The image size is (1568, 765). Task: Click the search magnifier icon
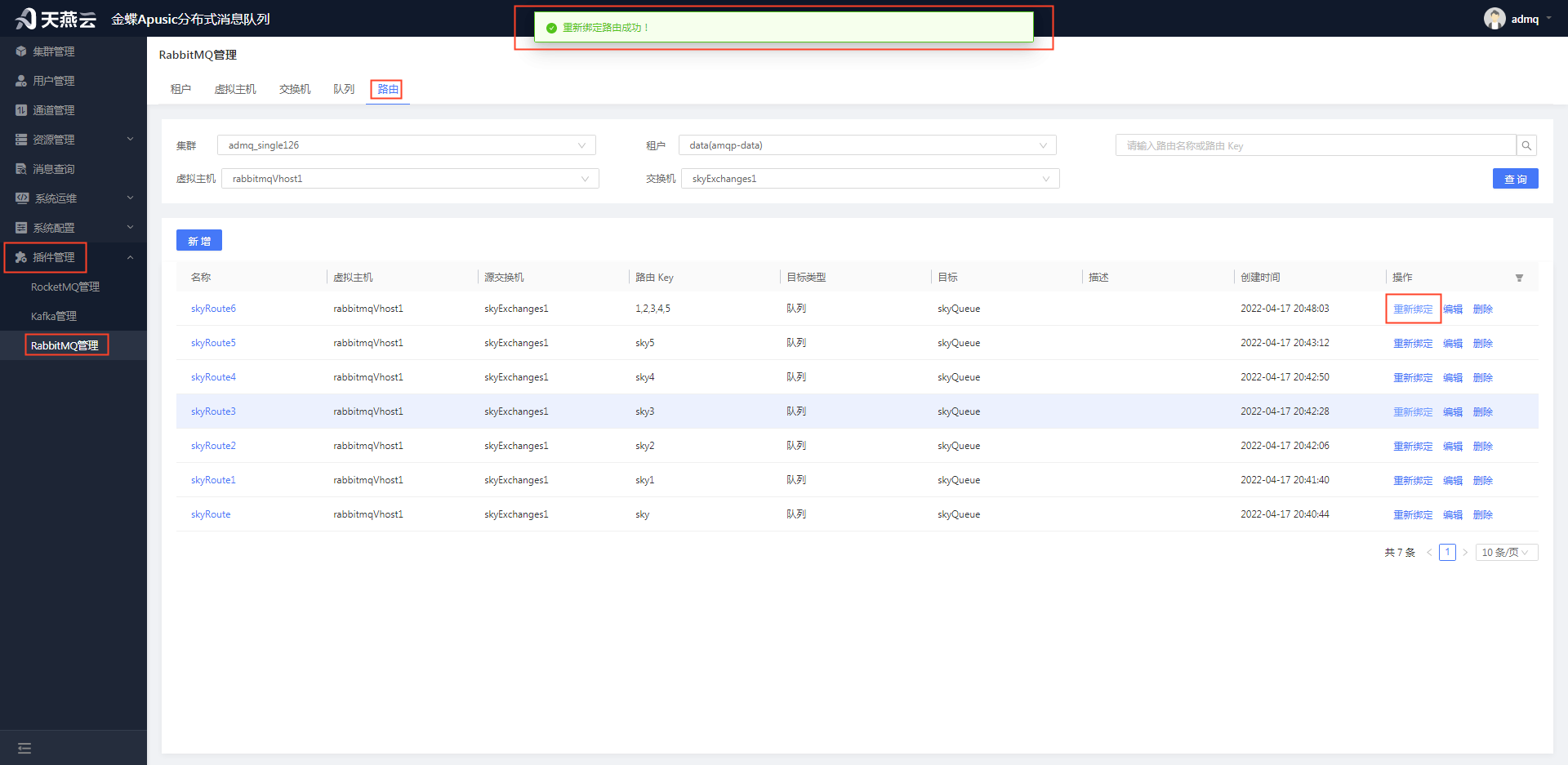point(1526,145)
